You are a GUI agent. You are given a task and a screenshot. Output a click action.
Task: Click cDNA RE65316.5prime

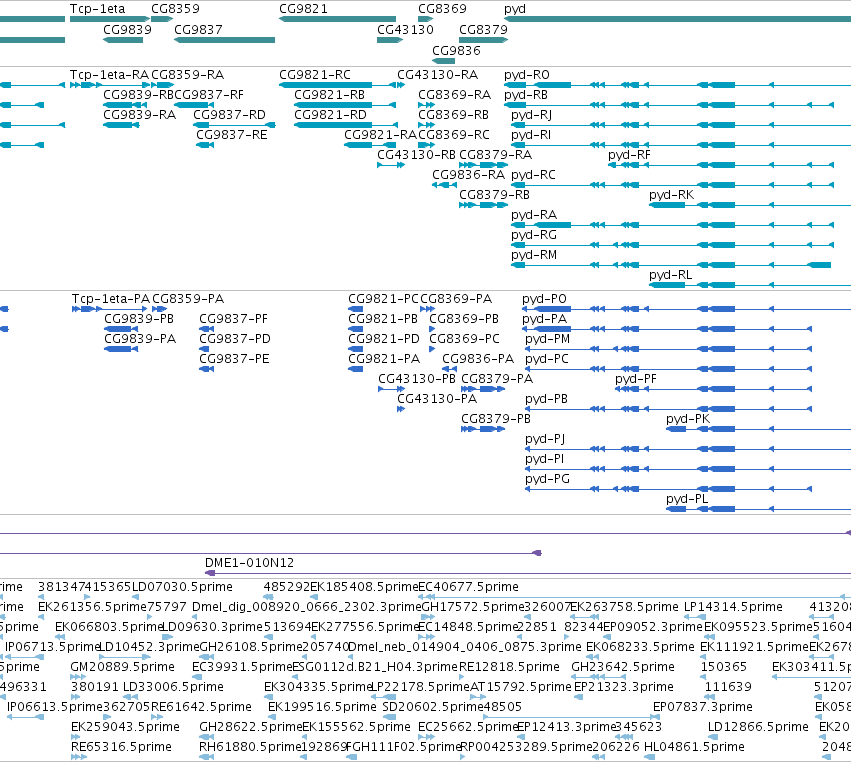click(x=122, y=747)
